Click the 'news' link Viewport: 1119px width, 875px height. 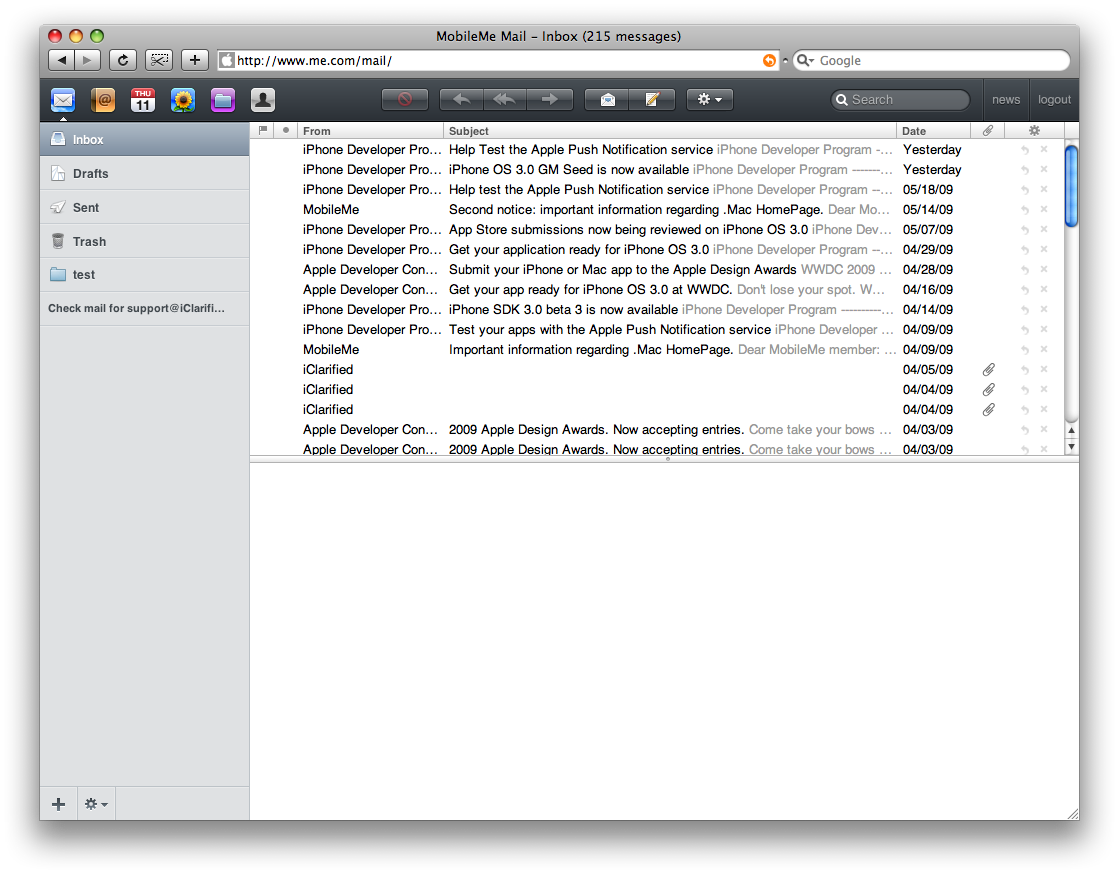pyautogui.click(x=1006, y=100)
